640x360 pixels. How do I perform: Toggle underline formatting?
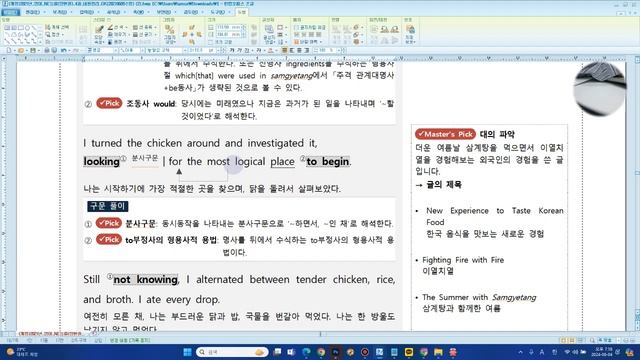tap(247, 51)
